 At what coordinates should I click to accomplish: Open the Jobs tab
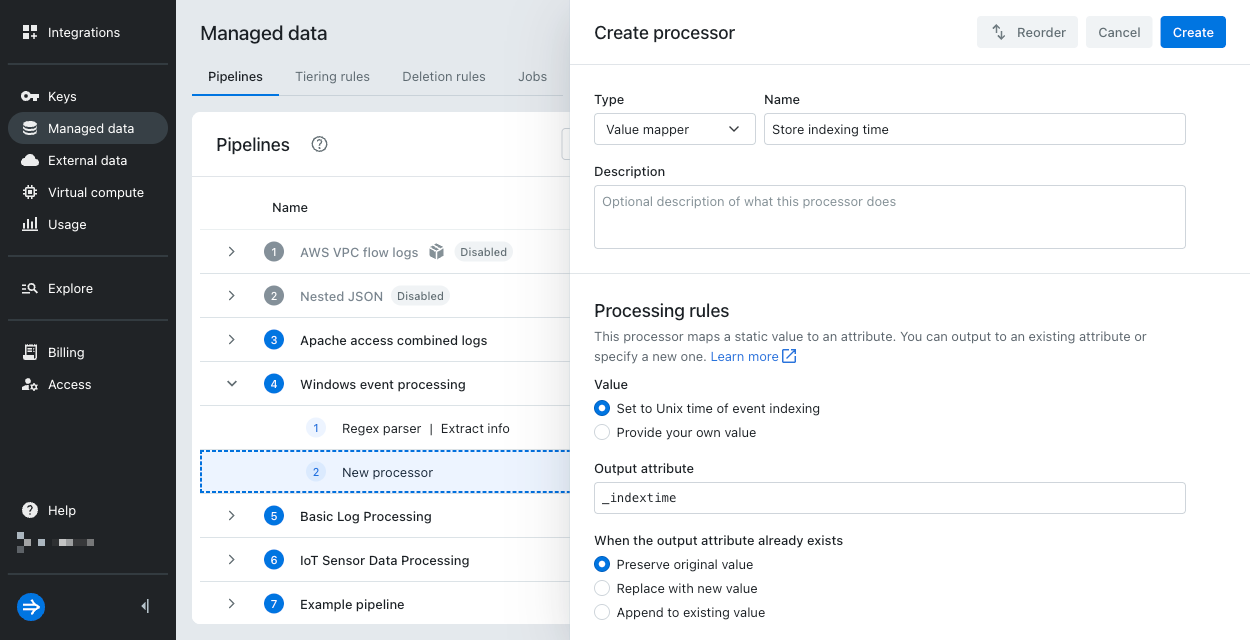click(532, 76)
